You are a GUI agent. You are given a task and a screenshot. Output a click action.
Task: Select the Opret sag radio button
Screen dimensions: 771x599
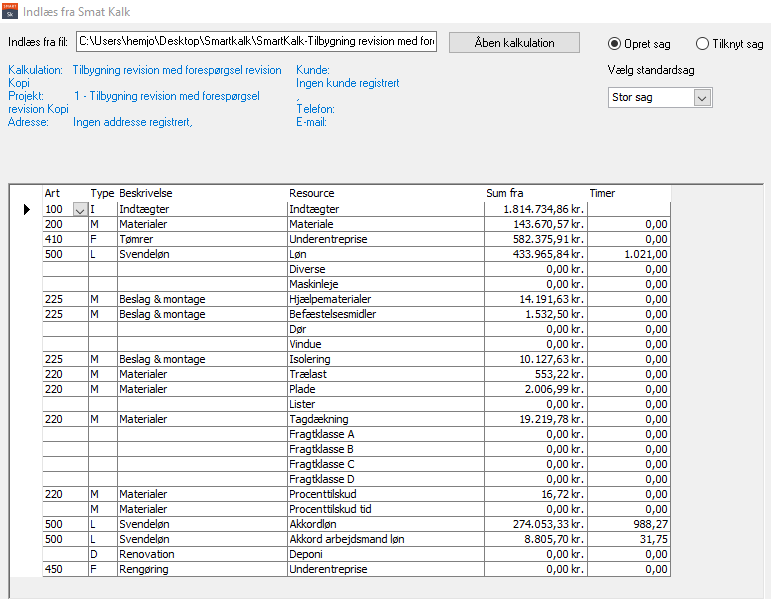(x=617, y=43)
